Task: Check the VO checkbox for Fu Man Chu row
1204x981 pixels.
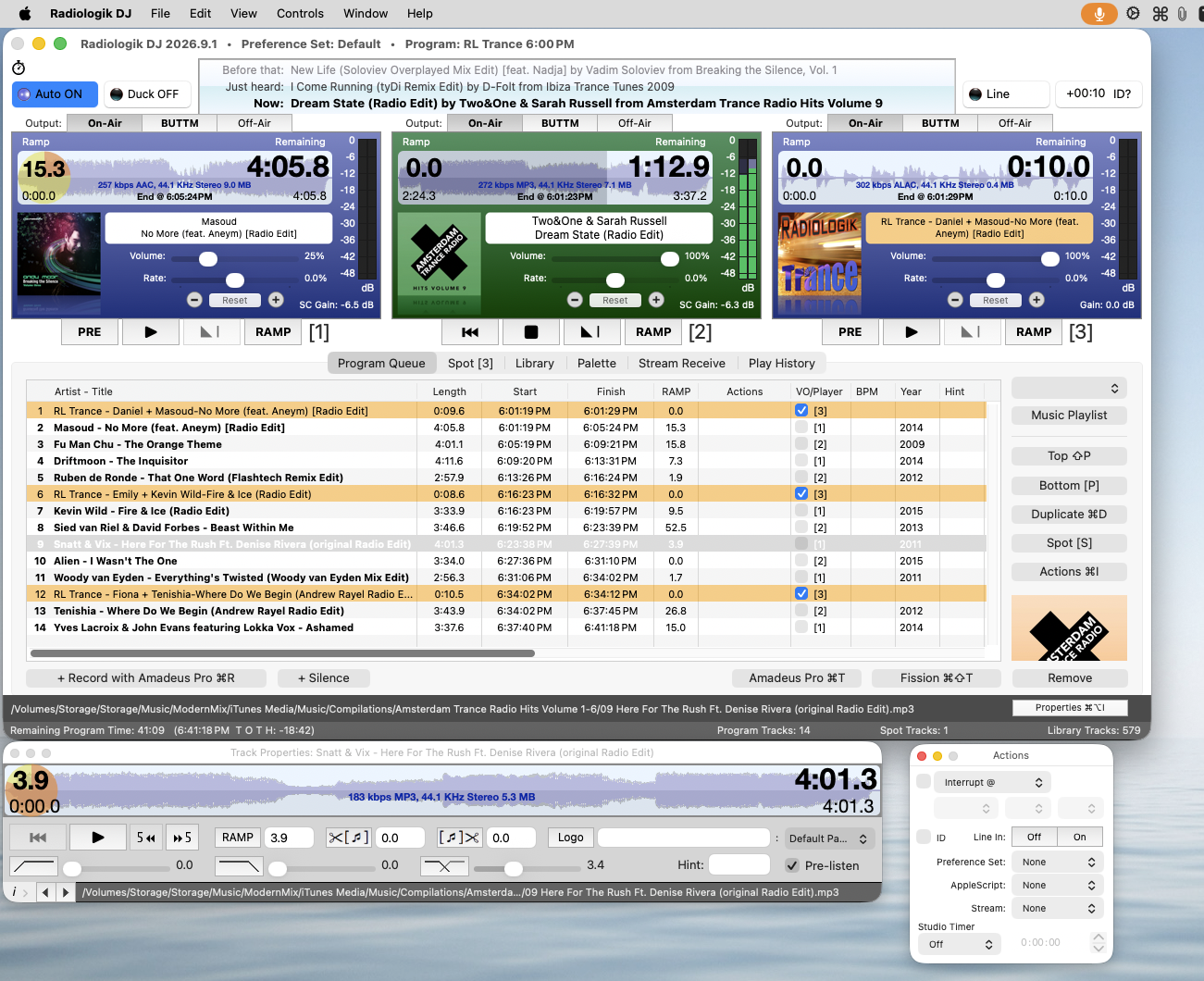Action: pyautogui.click(x=801, y=444)
